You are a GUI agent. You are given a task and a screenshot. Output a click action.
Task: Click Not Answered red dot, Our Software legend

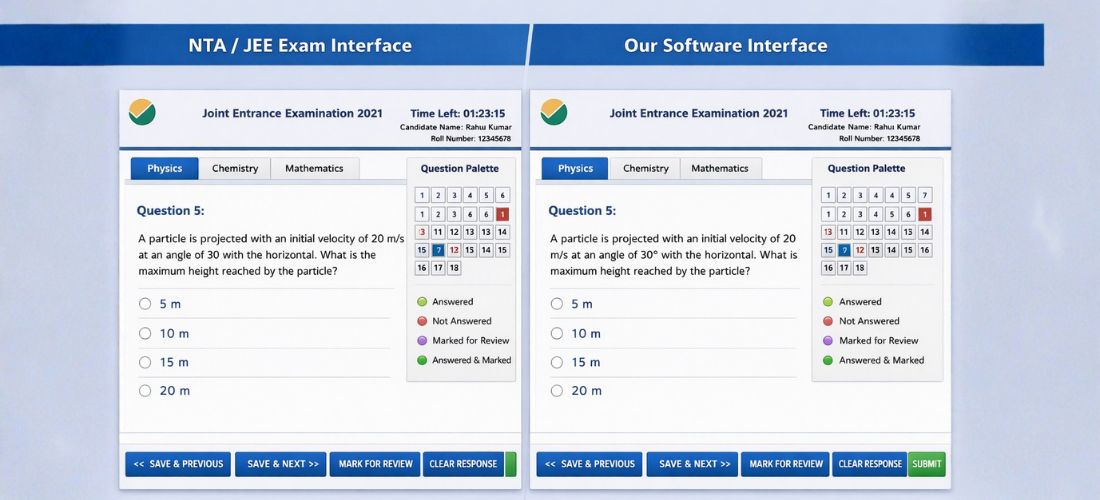(828, 321)
